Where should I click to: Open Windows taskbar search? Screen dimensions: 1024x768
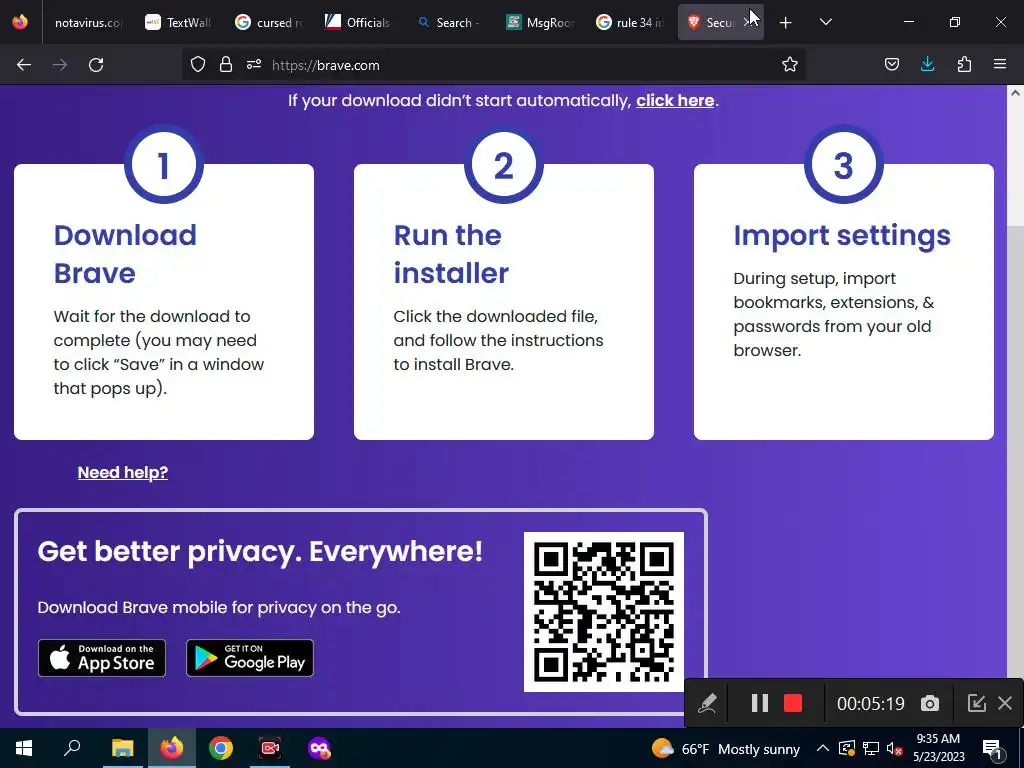pos(72,748)
